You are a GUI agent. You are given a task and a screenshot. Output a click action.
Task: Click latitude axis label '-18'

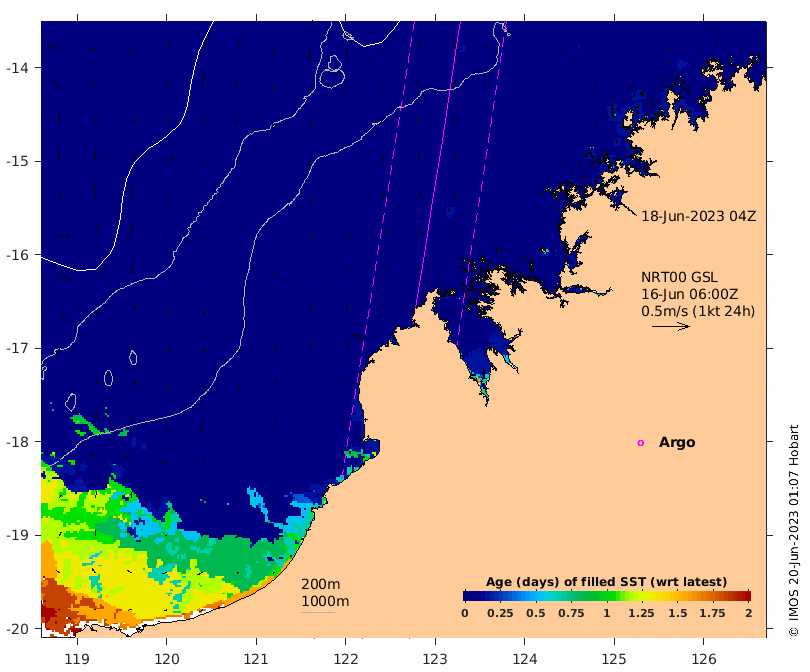tap(17, 442)
